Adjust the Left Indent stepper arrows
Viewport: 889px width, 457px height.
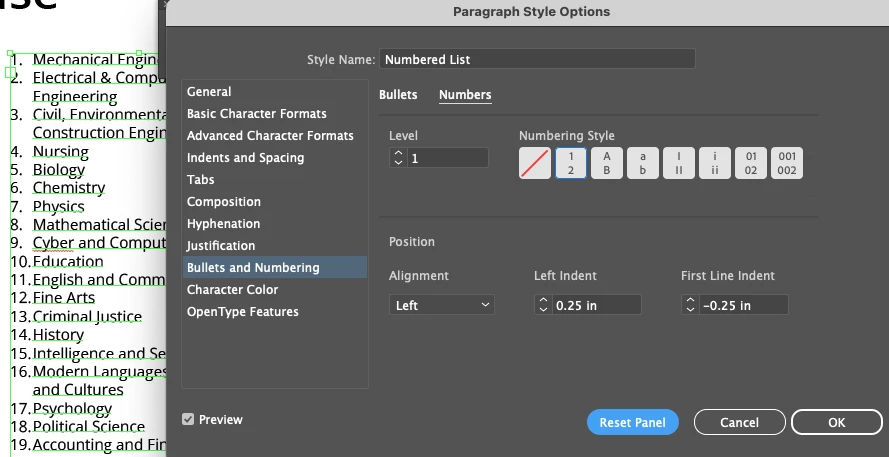point(543,305)
